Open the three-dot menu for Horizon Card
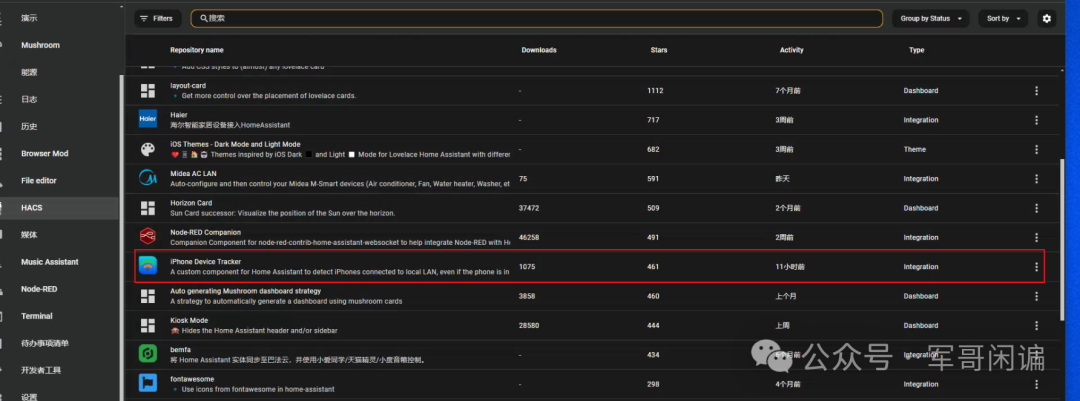This screenshot has width=1080, height=401. 1036,208
